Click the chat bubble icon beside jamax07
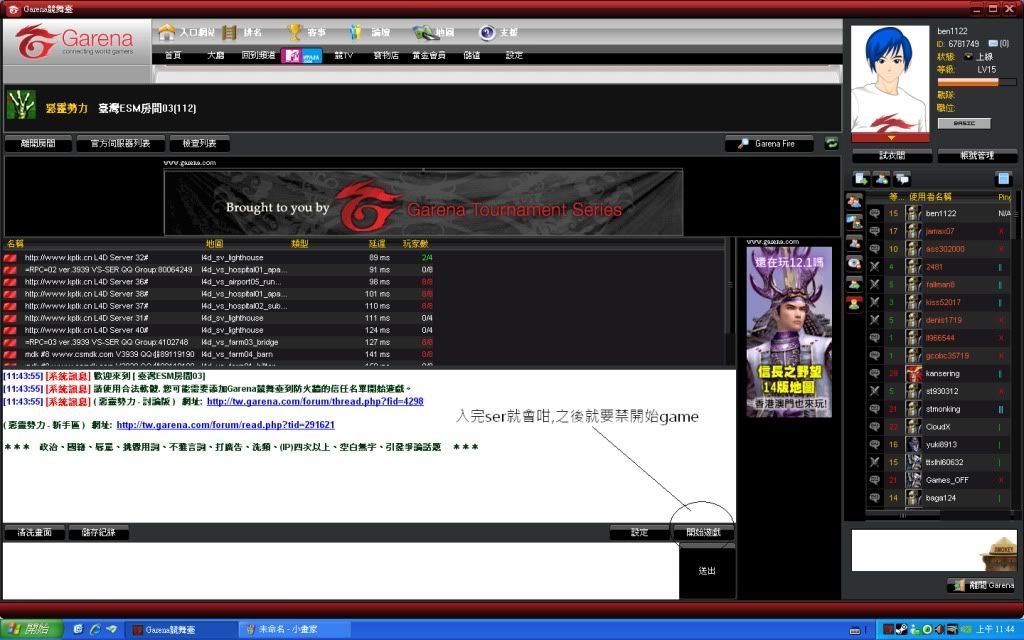1024x640 pixels. point(874,231)
